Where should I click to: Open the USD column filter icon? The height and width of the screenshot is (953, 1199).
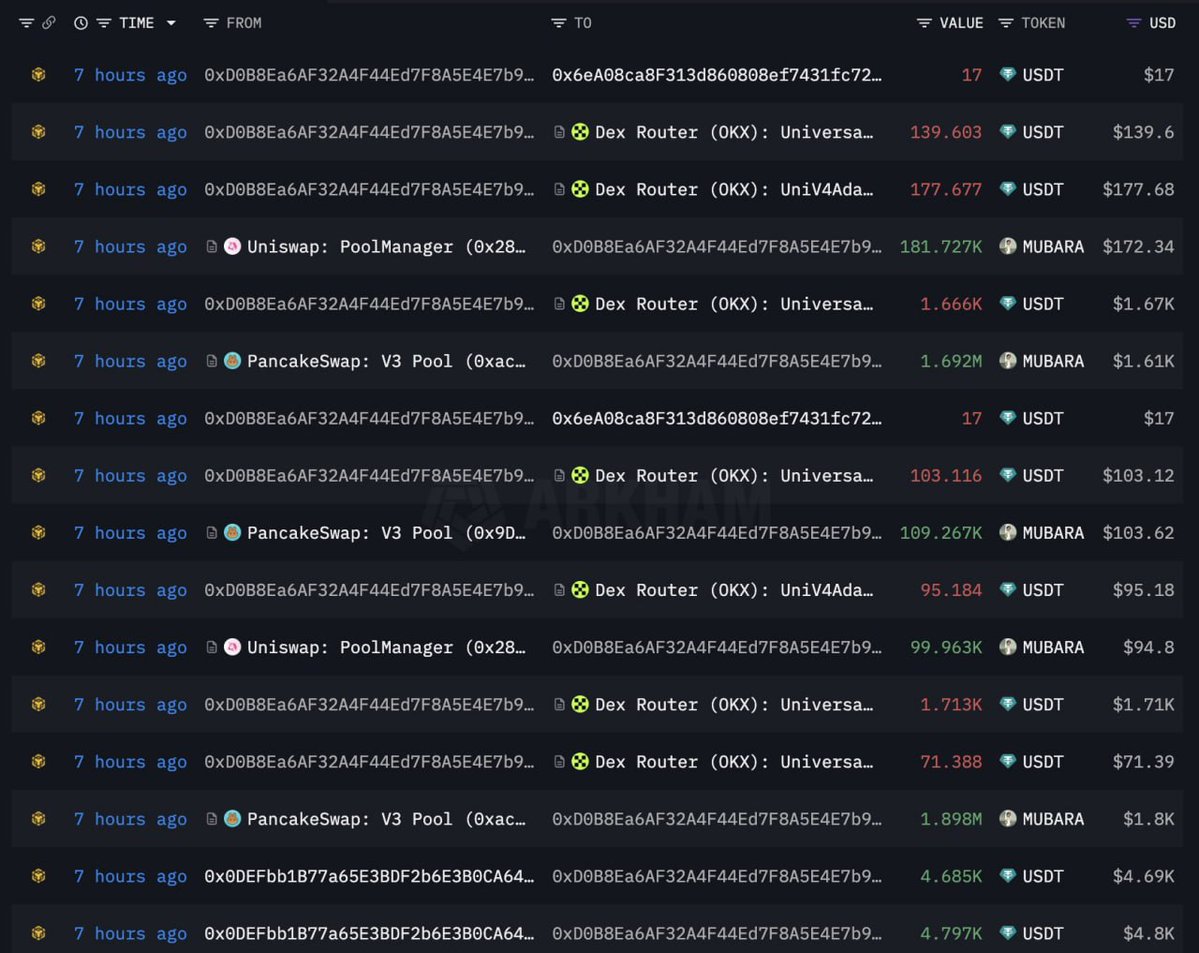pyautogui.click(x=1133, y=23)
